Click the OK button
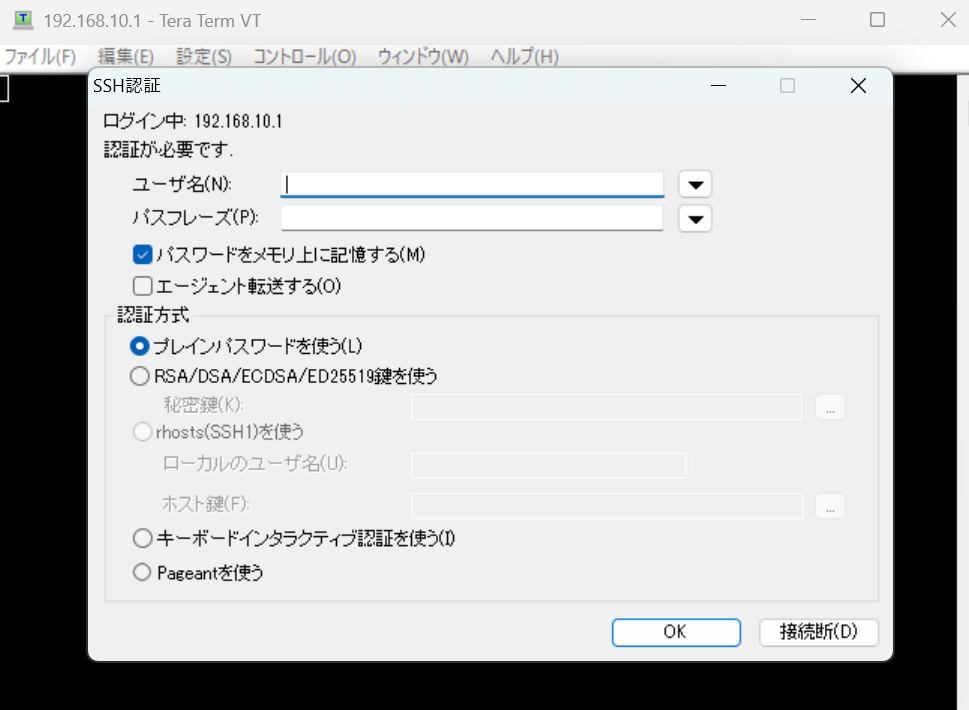The height and width of the screenshot is (710, 969). 676,632
